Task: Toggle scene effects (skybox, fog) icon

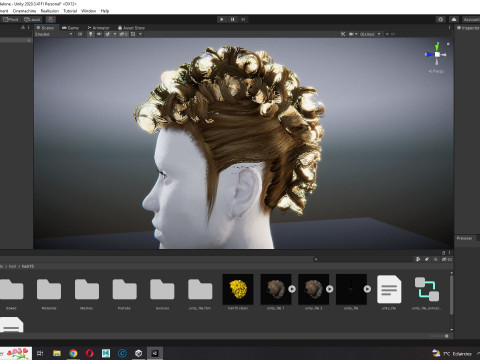Action: pyautogui.click(x=107, y=34)
